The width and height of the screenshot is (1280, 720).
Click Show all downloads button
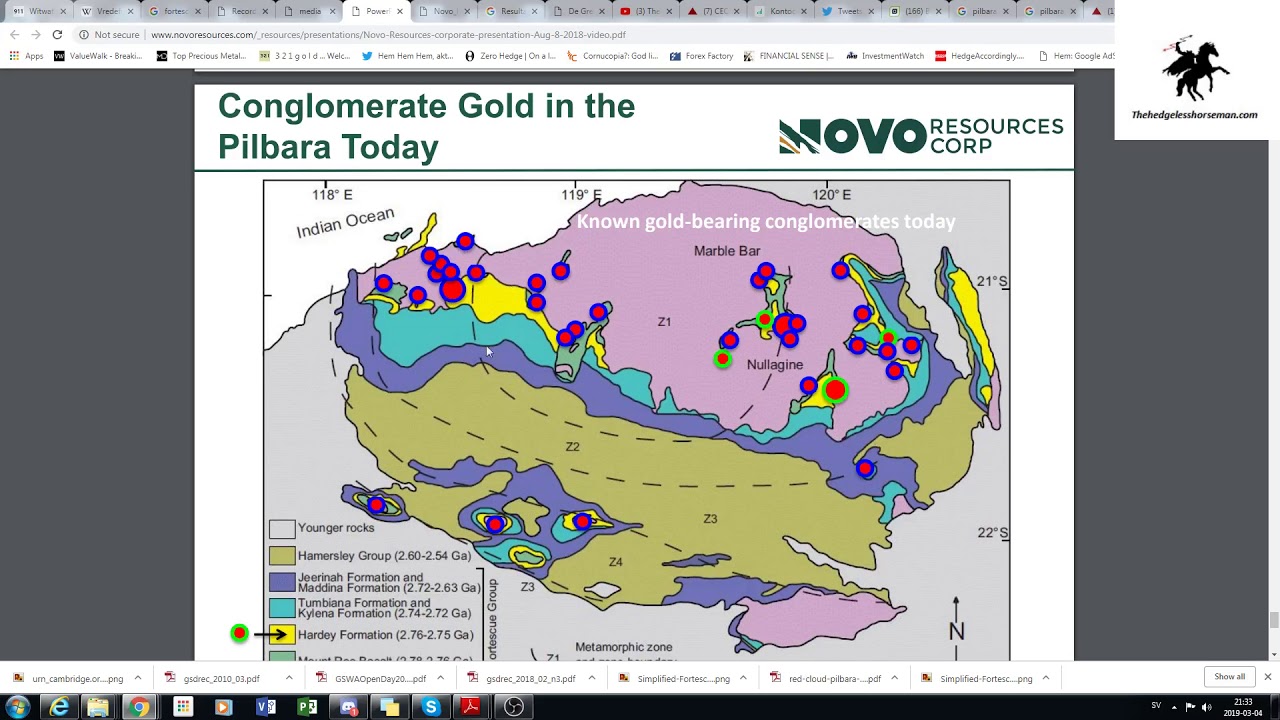[1229, 677]
